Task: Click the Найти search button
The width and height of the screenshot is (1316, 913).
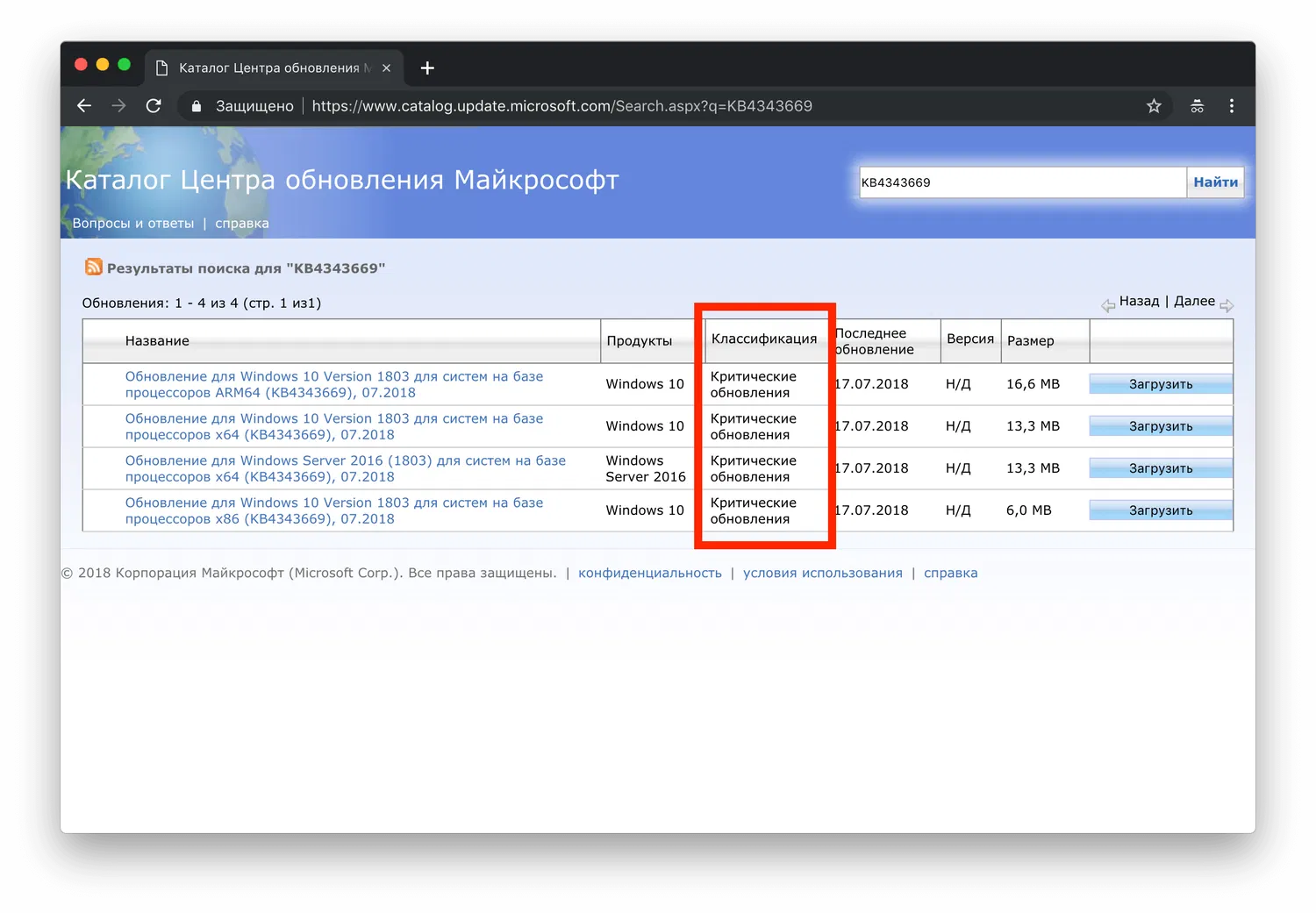Action: [x=1215, y=182]
